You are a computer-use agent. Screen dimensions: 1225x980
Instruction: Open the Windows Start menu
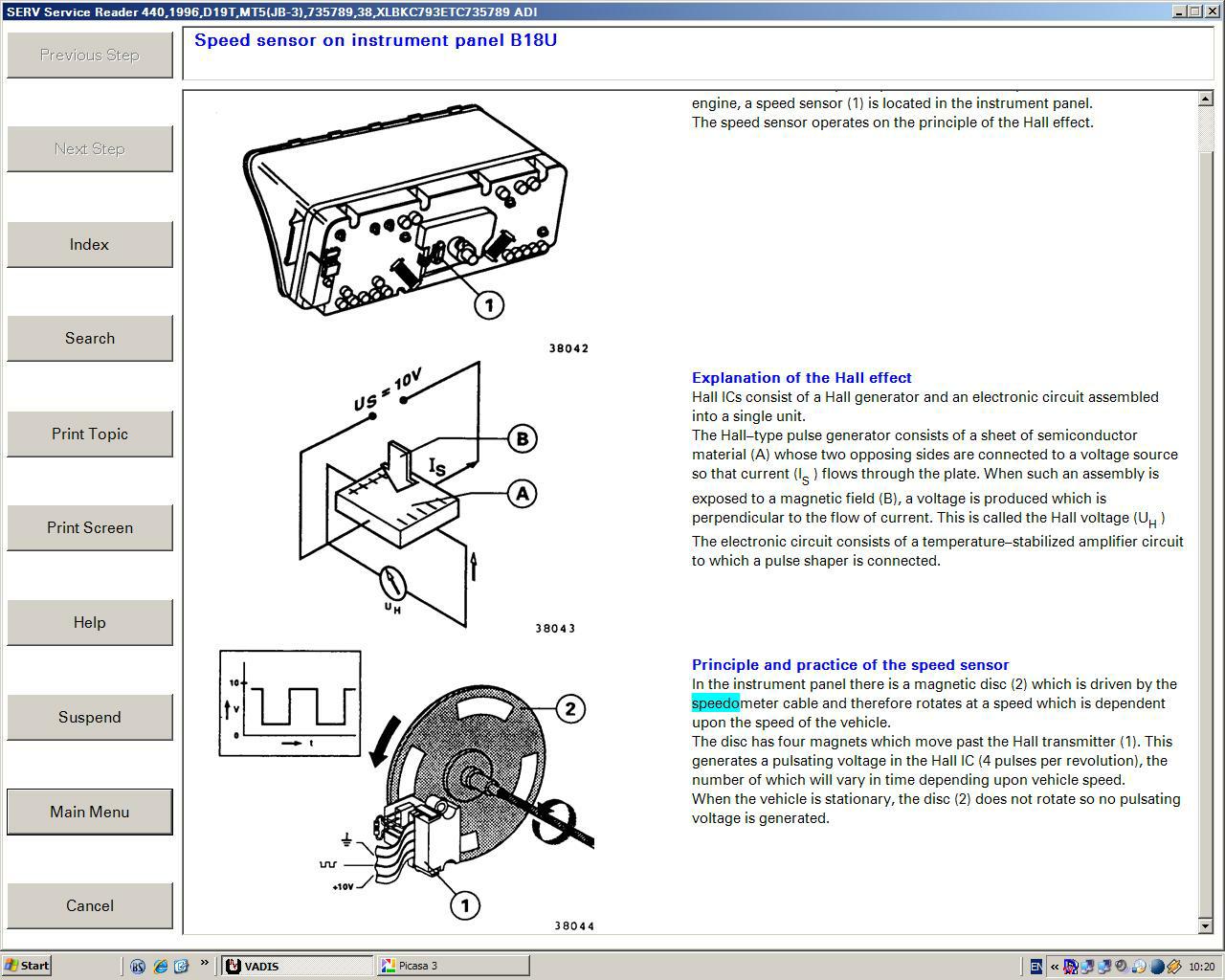[27, 966]
